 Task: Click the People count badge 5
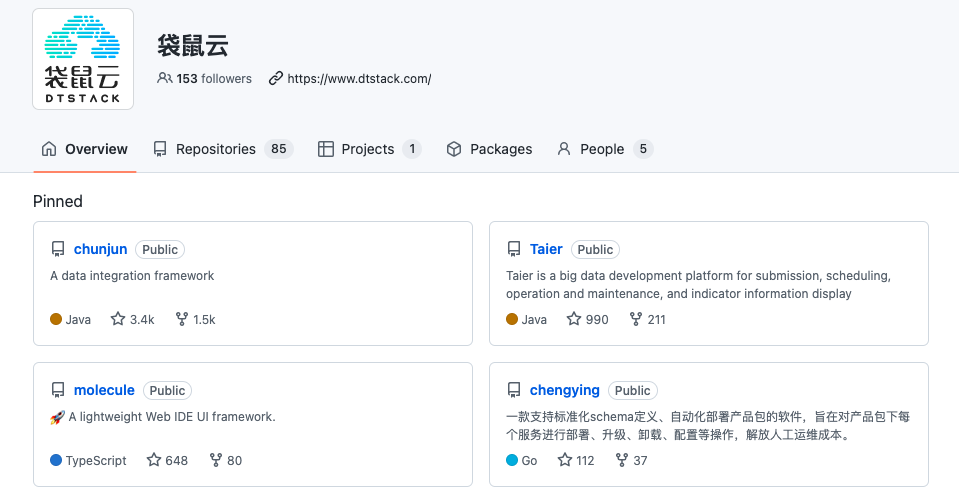coord(643,149)
